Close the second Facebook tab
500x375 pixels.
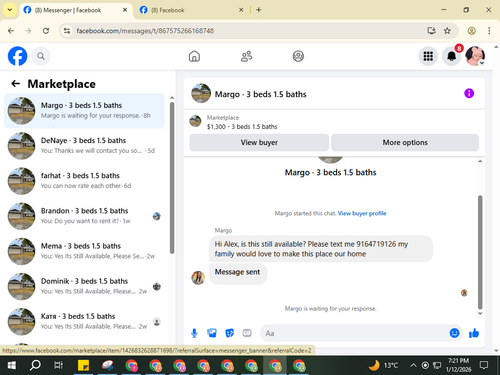[241, 10]
